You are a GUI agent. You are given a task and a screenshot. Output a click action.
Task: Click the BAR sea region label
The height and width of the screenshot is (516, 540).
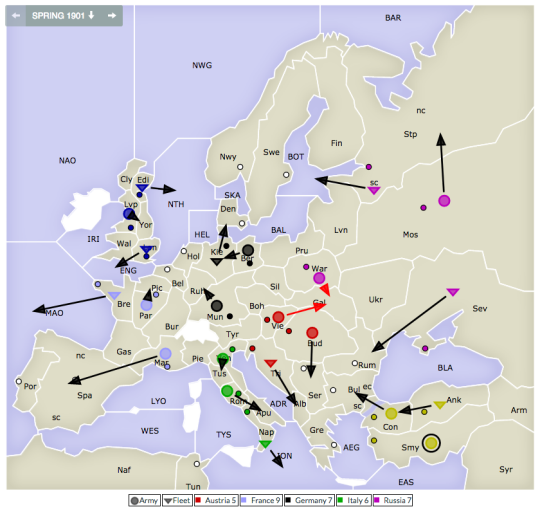coord(393,18)
